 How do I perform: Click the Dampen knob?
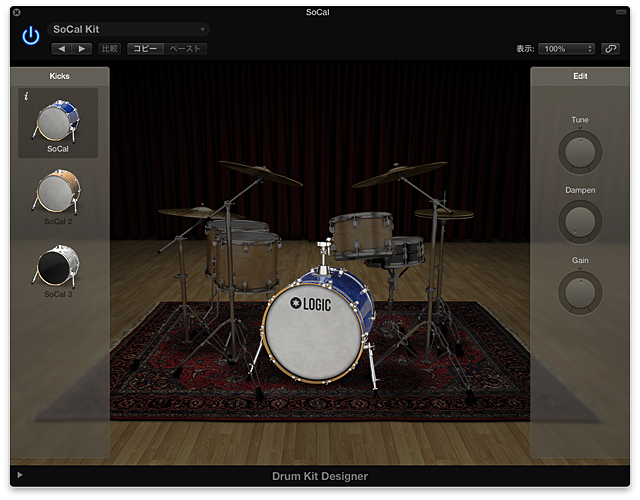(x=580, y=221)
